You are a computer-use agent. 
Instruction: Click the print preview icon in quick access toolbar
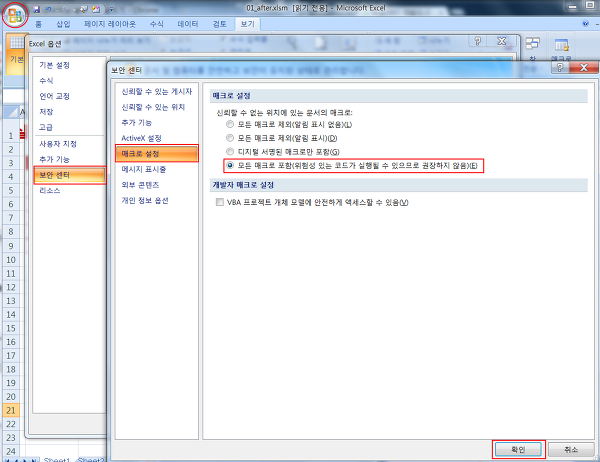coord(83,9)
